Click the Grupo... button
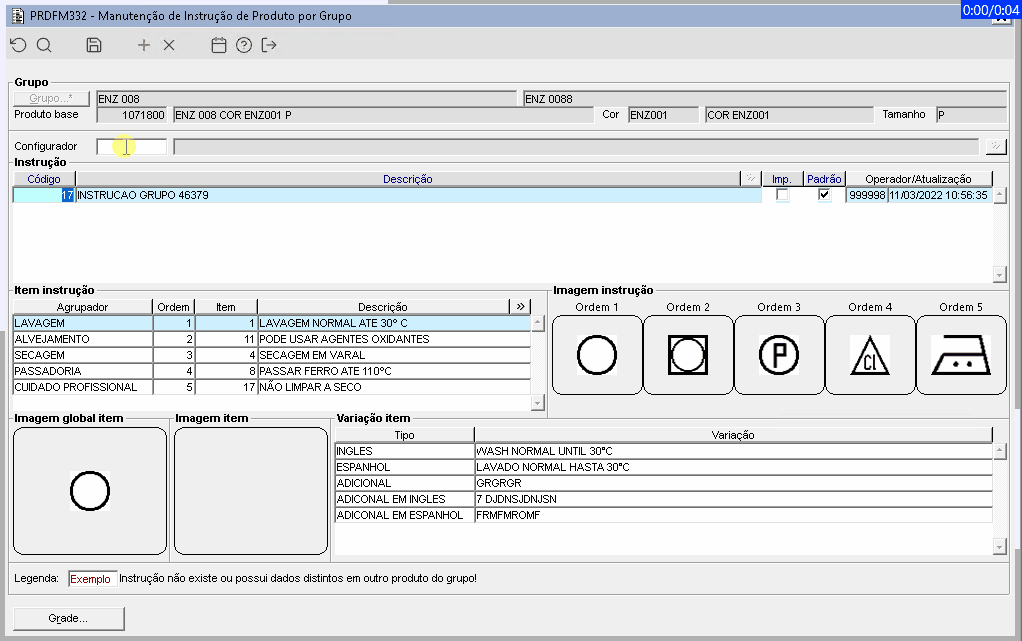 51,98
